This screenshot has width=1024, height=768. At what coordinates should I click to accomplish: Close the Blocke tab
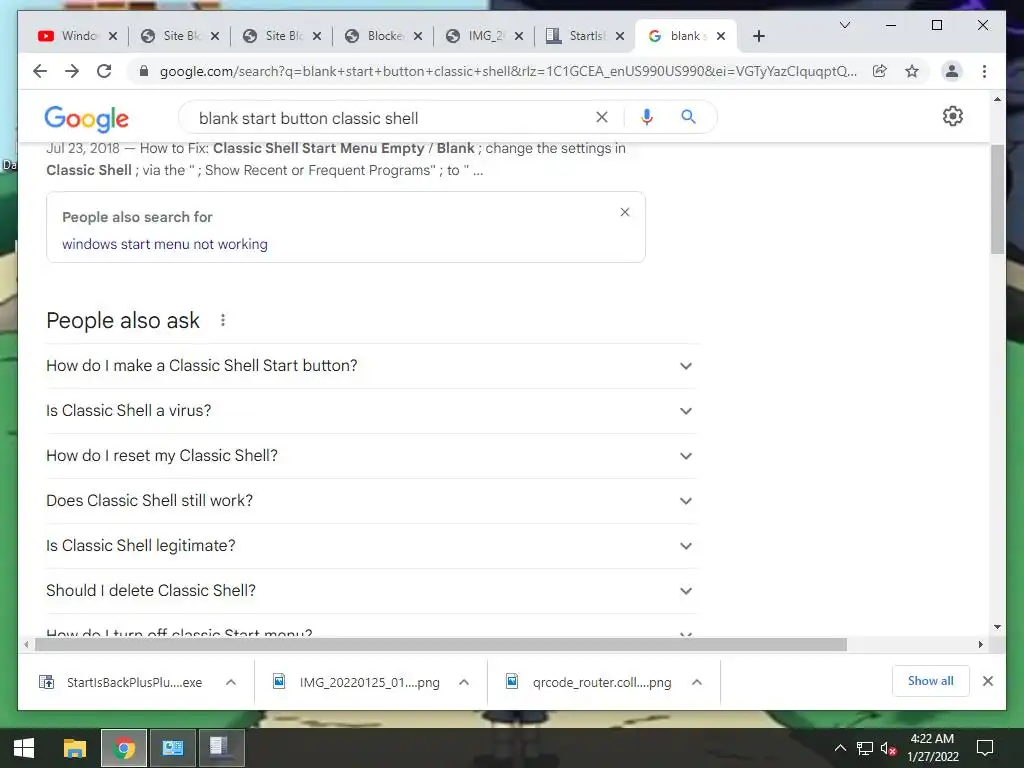[x=418, y=36]
